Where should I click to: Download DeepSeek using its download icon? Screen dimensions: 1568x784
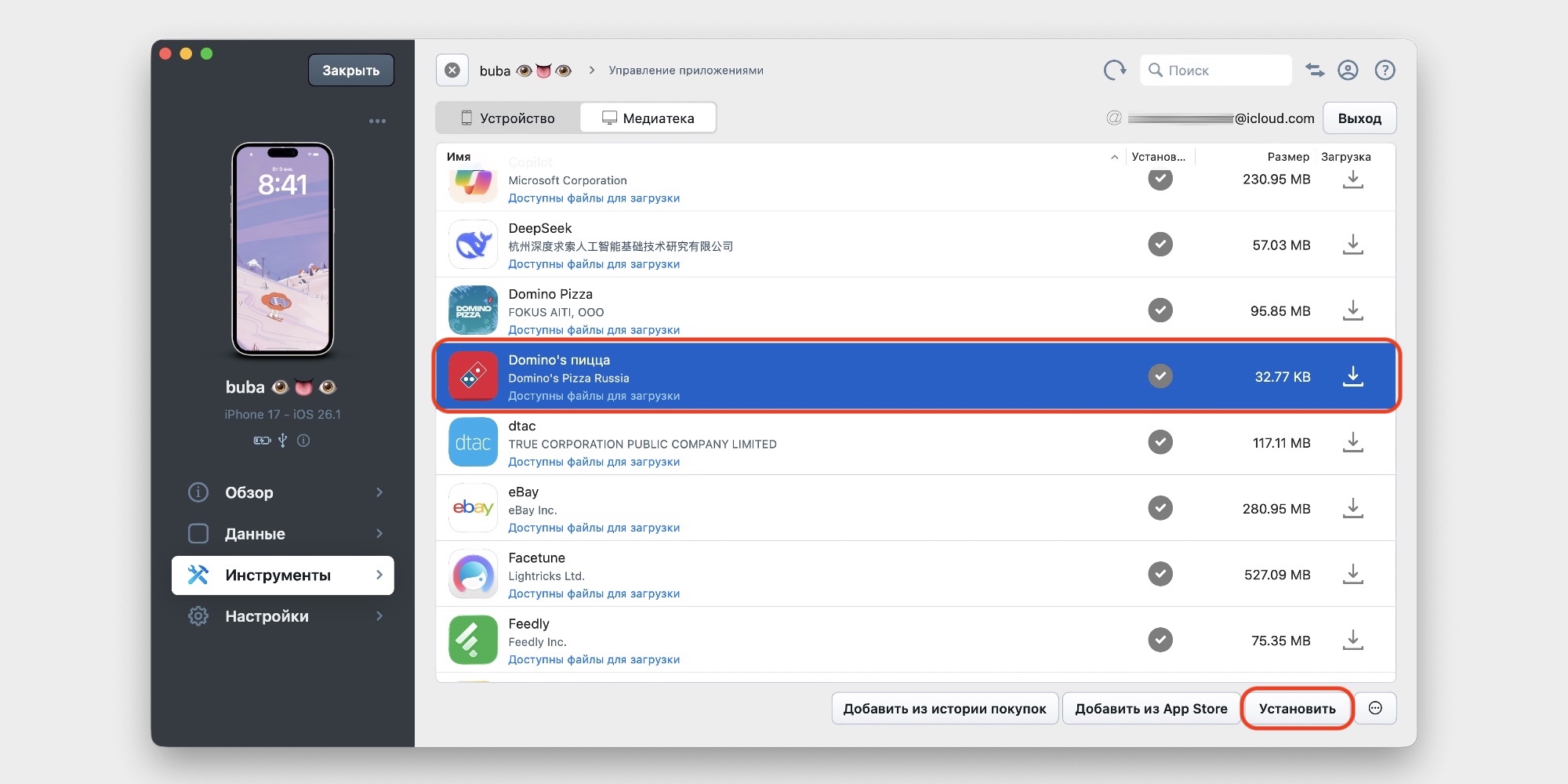point(1352,245)
